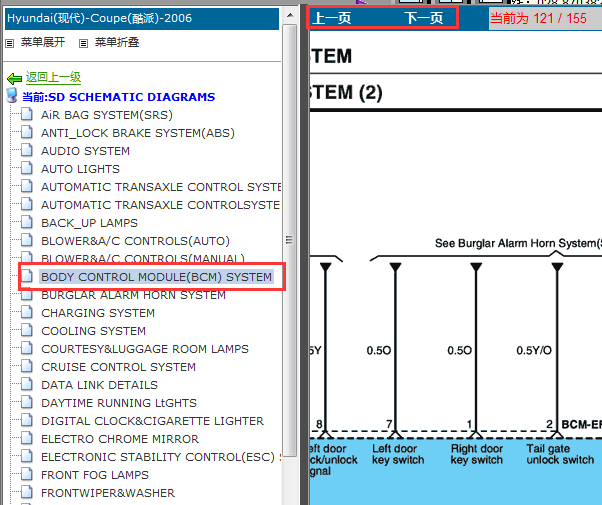
Task: Select DATA LINK DETAILS
Action: pos(99,385)
